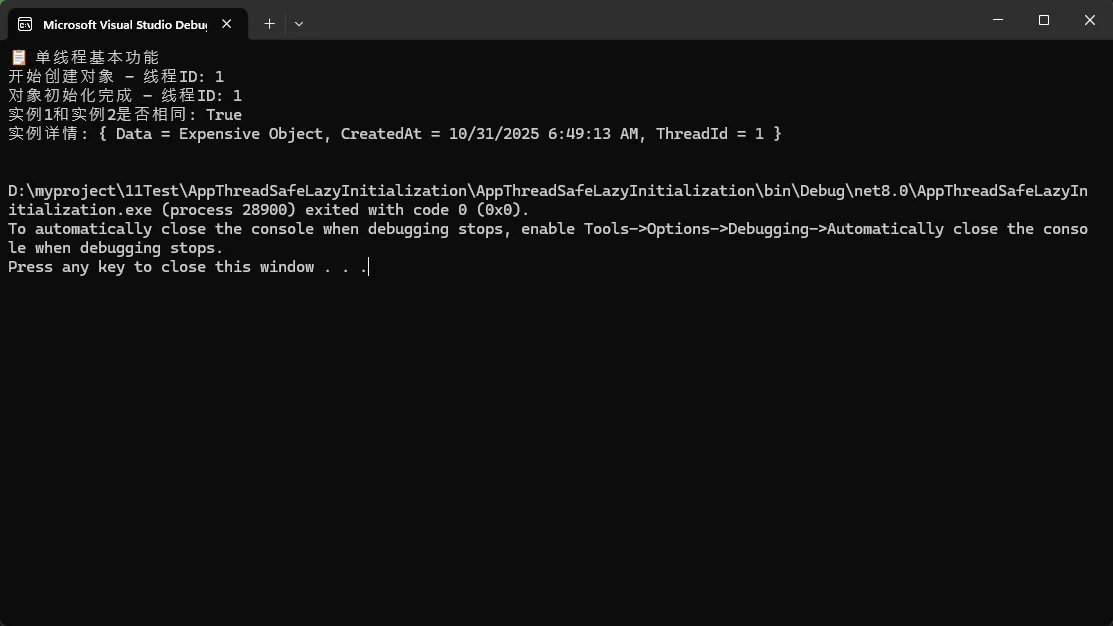This screenshot has height=626, width=1113.
Task: Close the Microsoft Visual Studio Debug tab
Action: pos(229,24)
